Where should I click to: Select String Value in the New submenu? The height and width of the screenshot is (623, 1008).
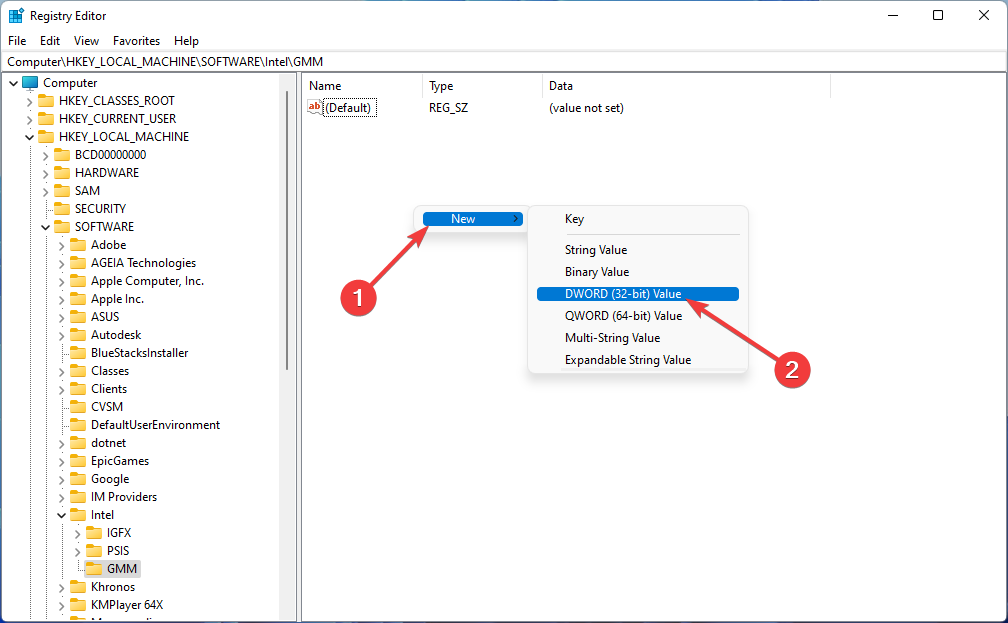tap(596, 250)
